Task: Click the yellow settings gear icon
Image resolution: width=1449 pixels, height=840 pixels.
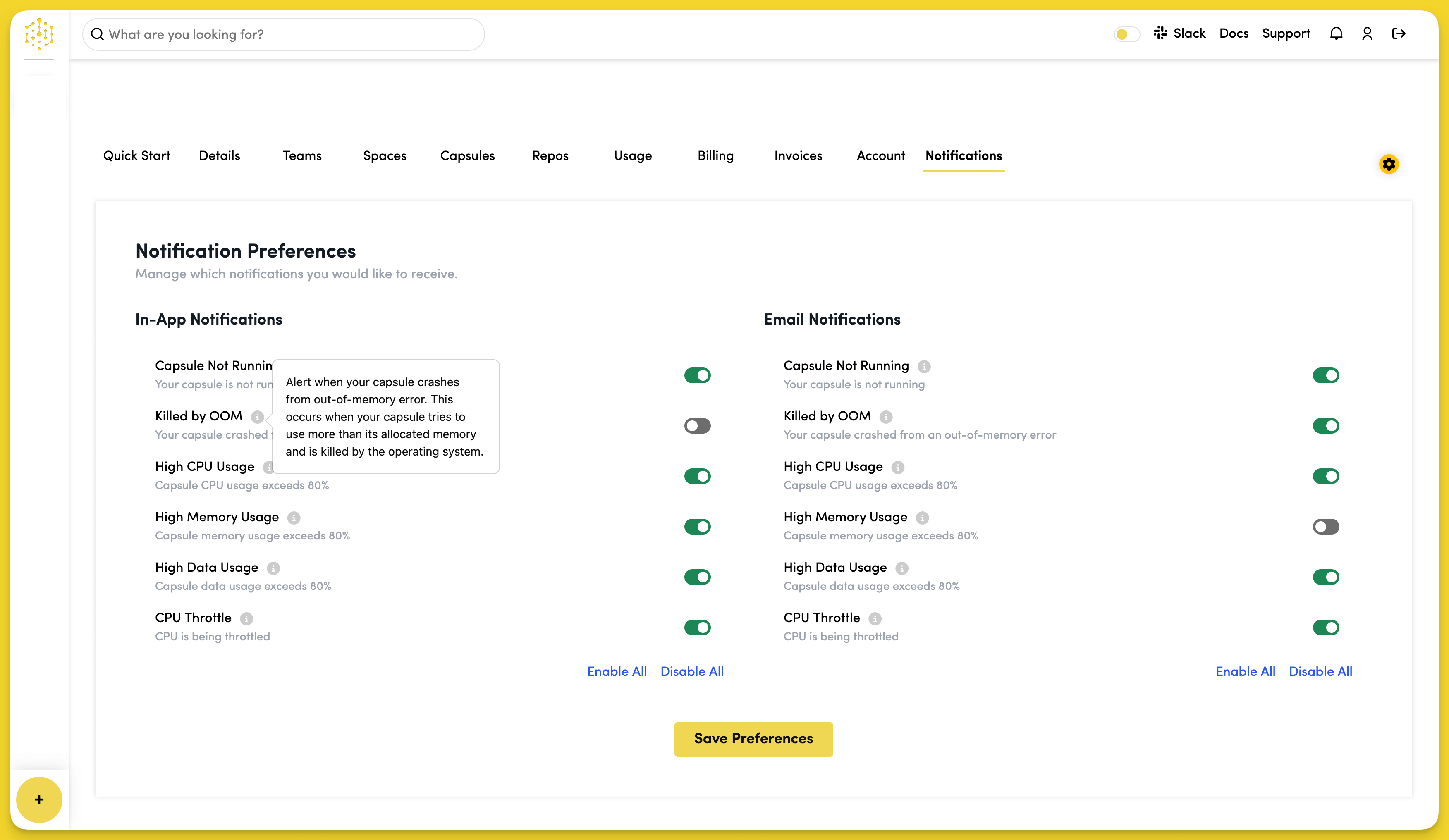Action: [1389, 165]
